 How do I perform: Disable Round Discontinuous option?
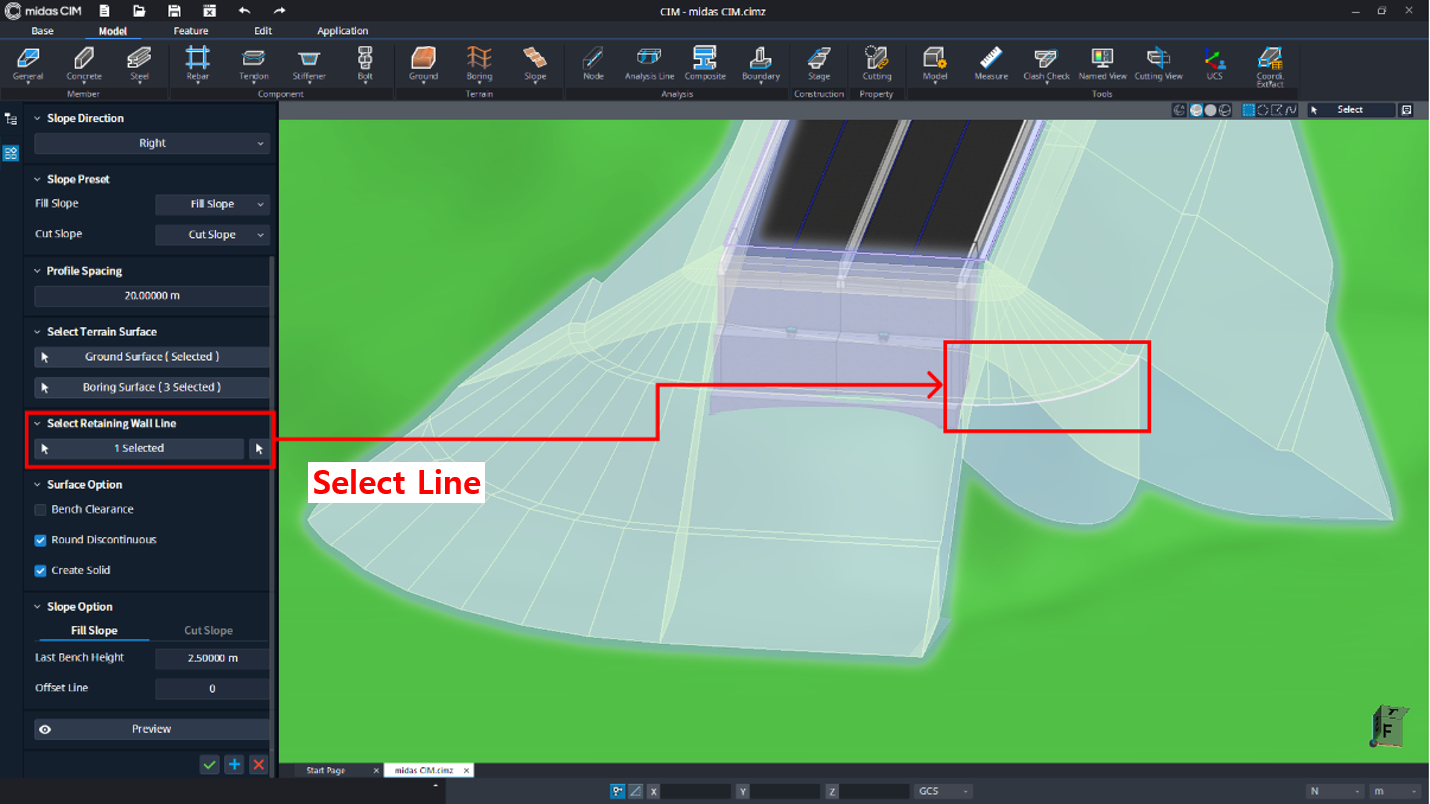[40, 539]
